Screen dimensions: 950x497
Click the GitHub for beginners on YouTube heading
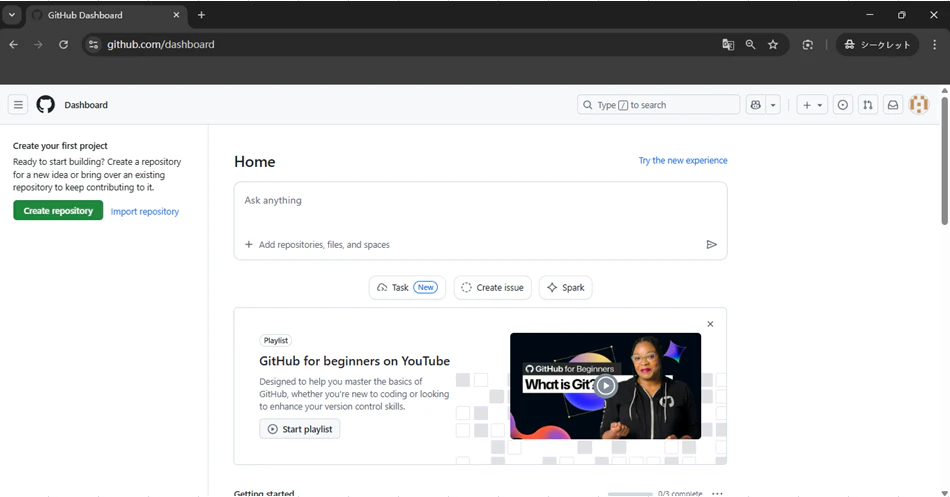click(354, 361)
